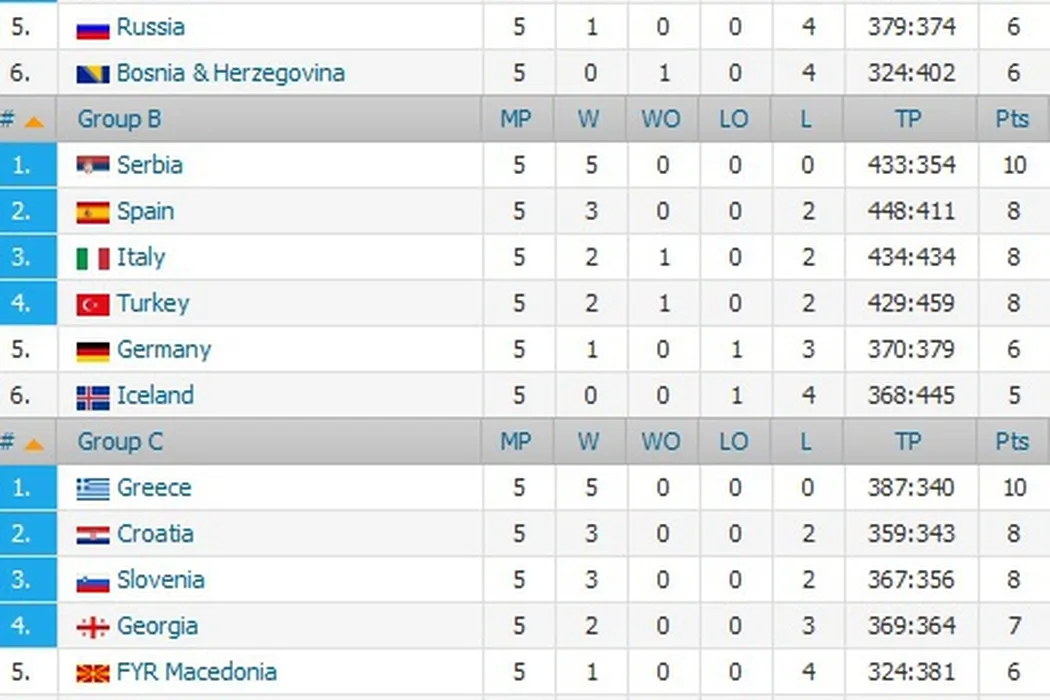
Task: Sort Group B by orange rank arrow
Action: click(34, 122)
